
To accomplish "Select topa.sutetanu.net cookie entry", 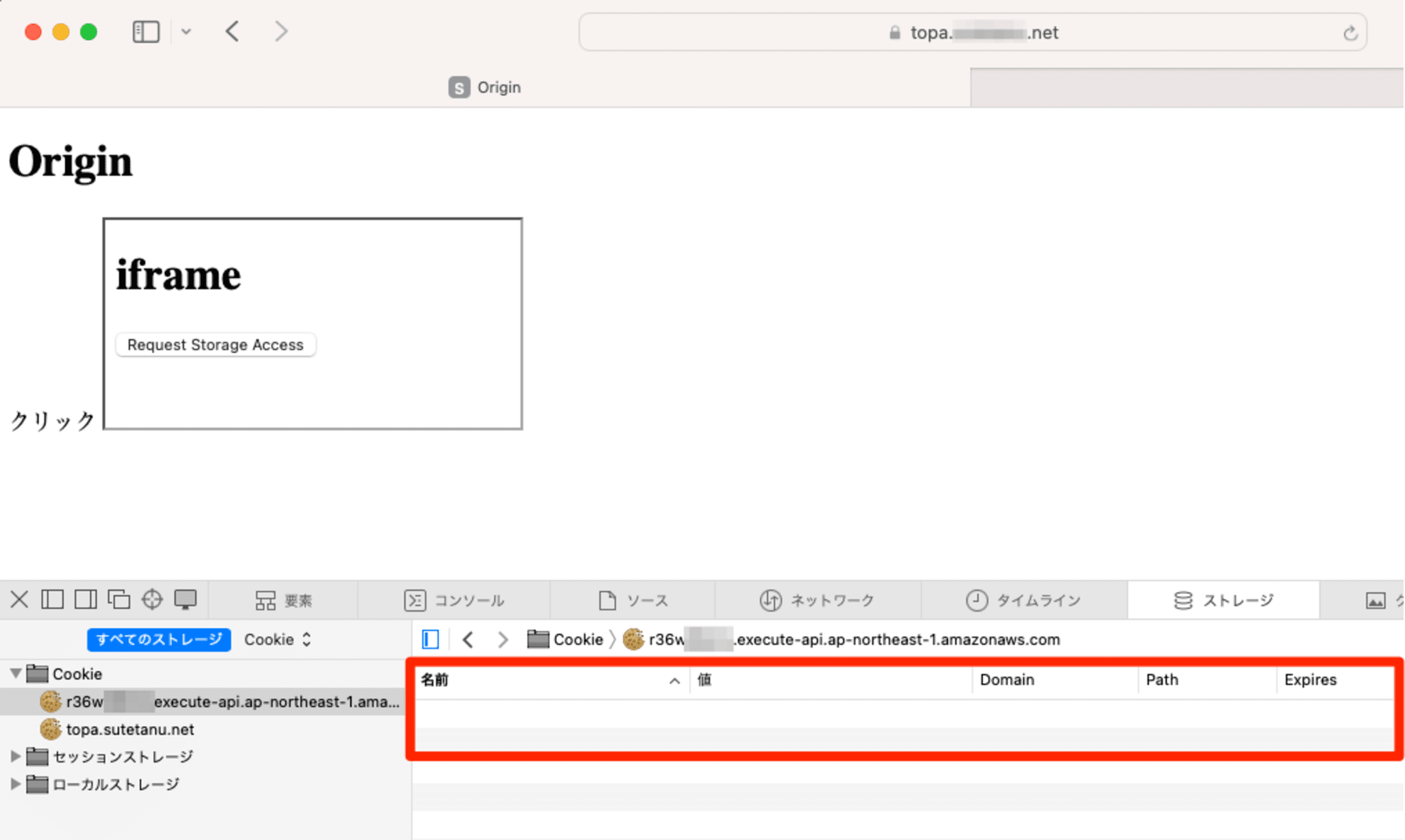I will click(x=205, y=729).
